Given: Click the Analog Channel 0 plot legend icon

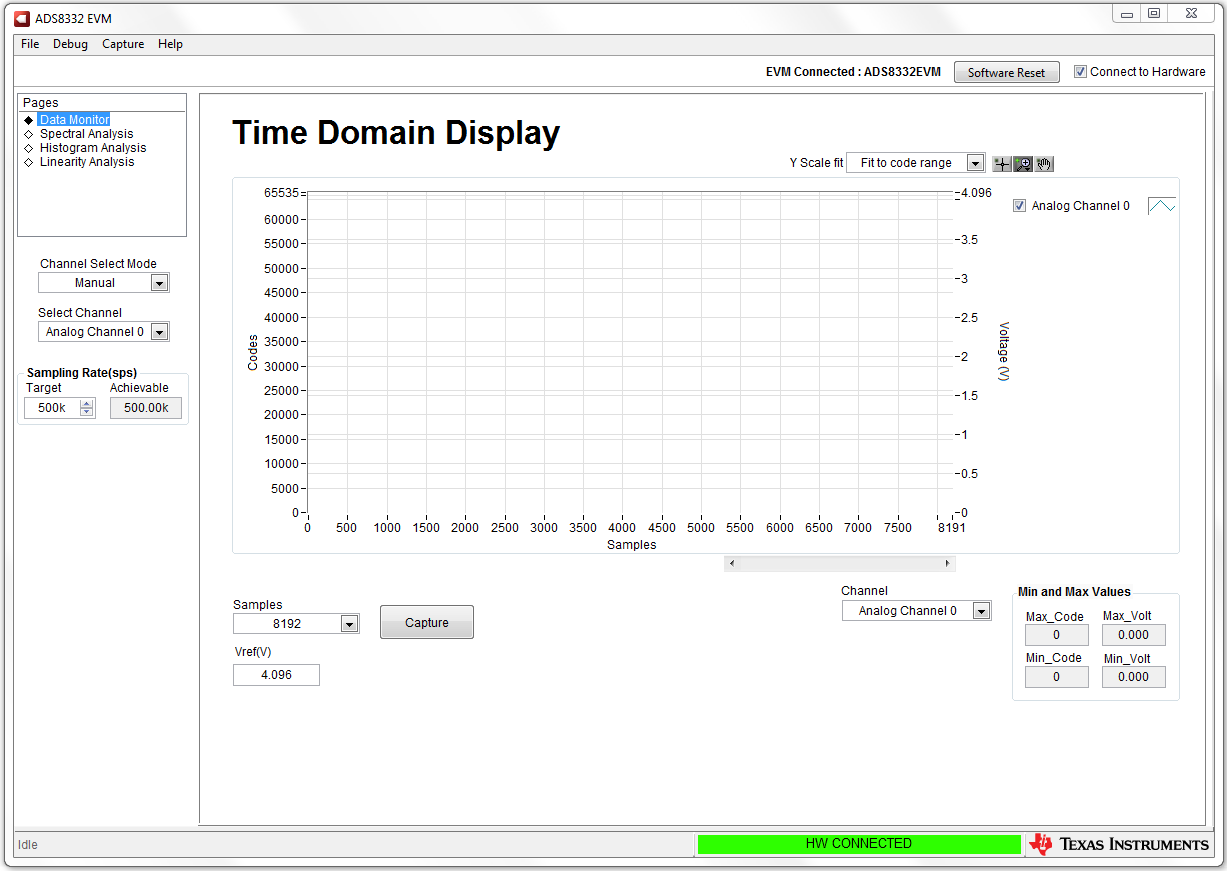Looking at the screenshot, I should [x=1161, y=206].
